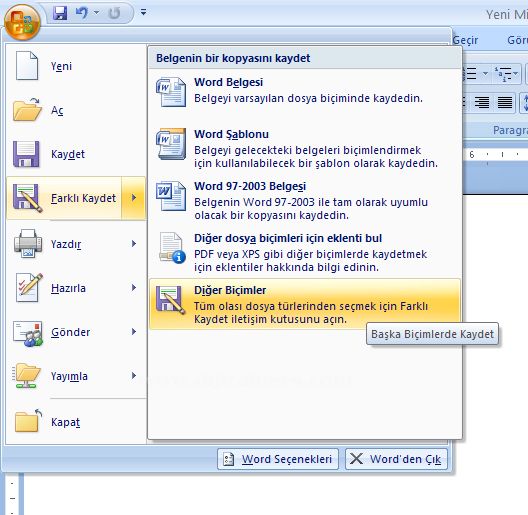Click the floppy disk icon beside Kaydet
The height and width of the screenshot is (515, 528).
point(26,154)
